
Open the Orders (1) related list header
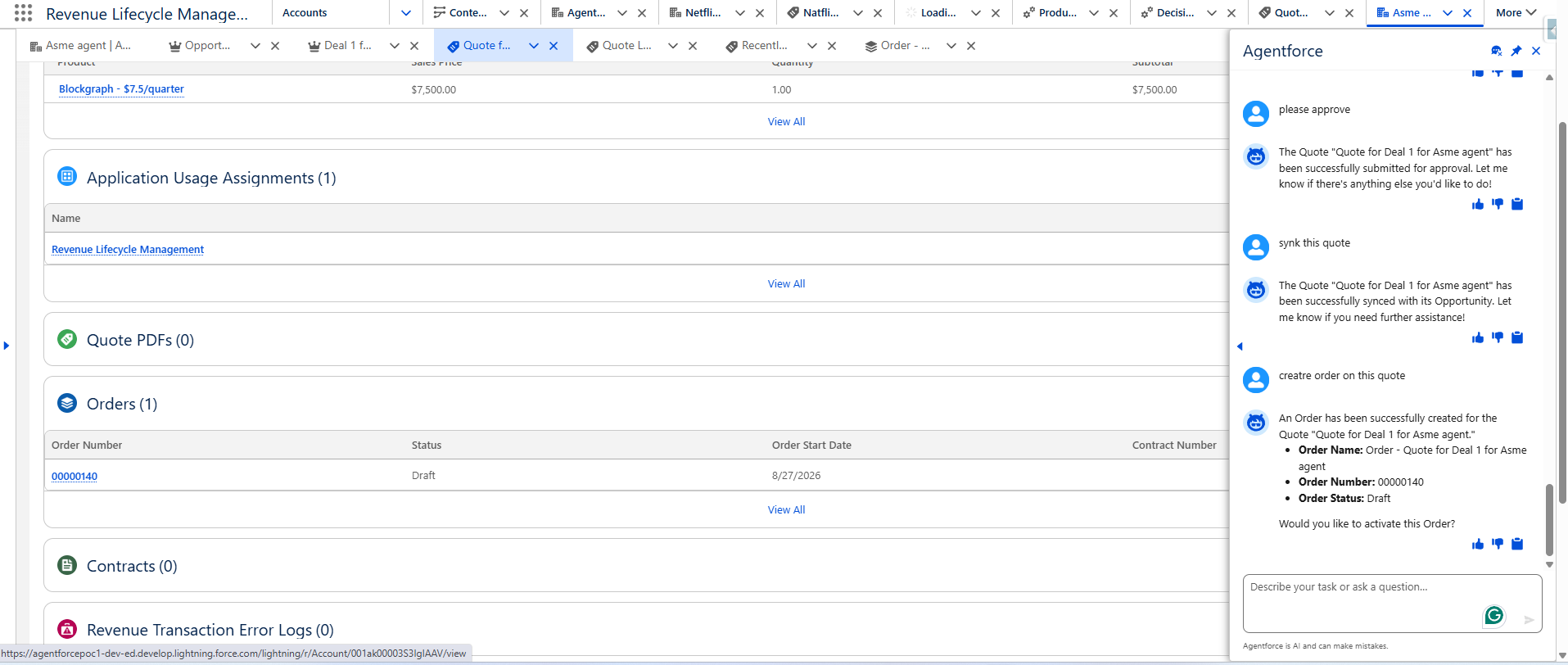coord(122,404)
